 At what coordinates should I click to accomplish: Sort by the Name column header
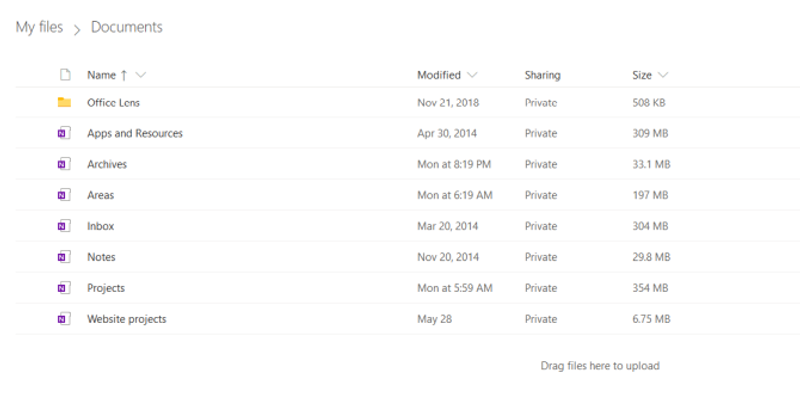[x=102, y=75]
